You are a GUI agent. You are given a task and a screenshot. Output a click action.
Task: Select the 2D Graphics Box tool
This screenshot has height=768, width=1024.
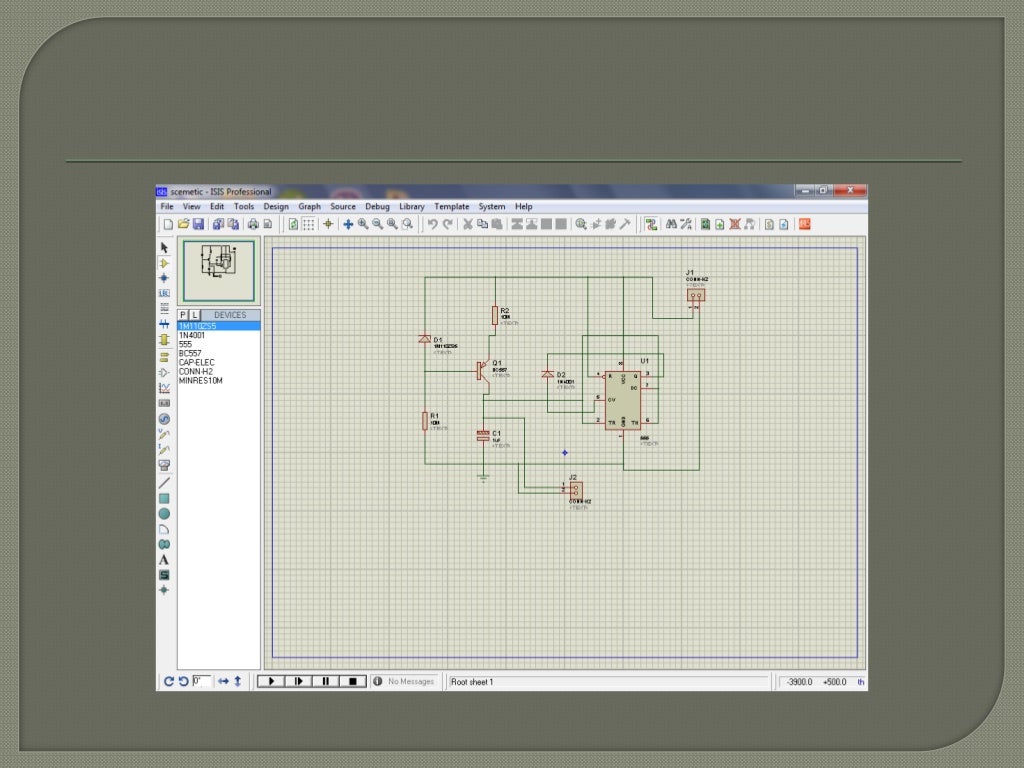point(164,499)
